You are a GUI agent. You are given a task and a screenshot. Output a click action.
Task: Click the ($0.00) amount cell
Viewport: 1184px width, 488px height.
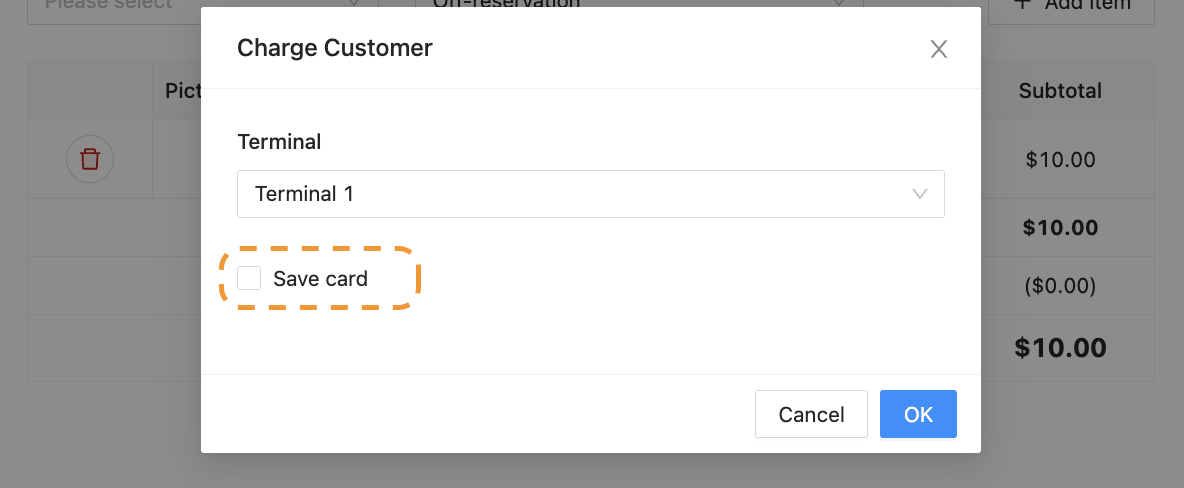(1060, 286)
